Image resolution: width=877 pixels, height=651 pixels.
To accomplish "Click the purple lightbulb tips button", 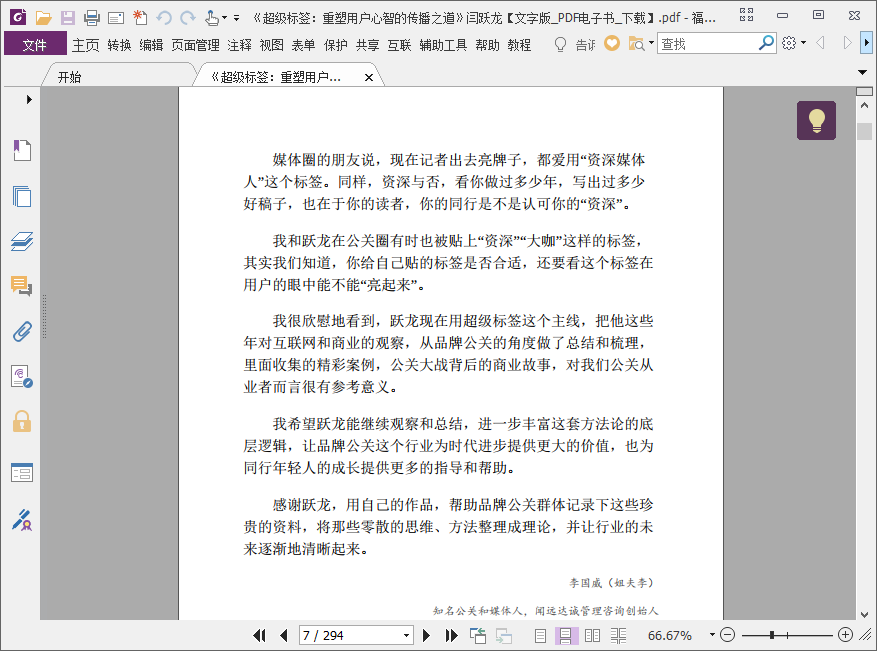I will pos(816,120).
